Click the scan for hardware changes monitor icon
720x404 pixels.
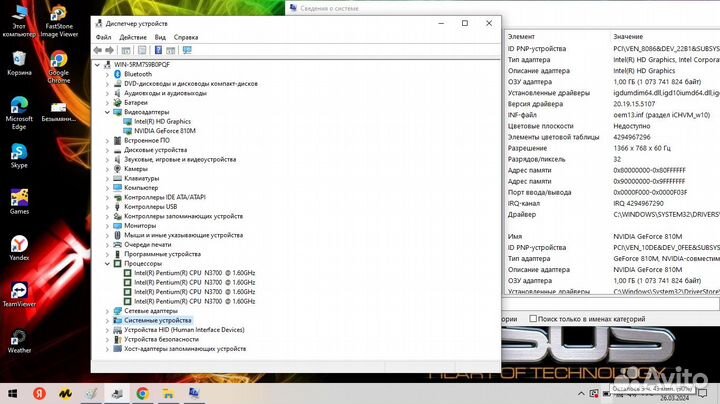pos(187,50)
